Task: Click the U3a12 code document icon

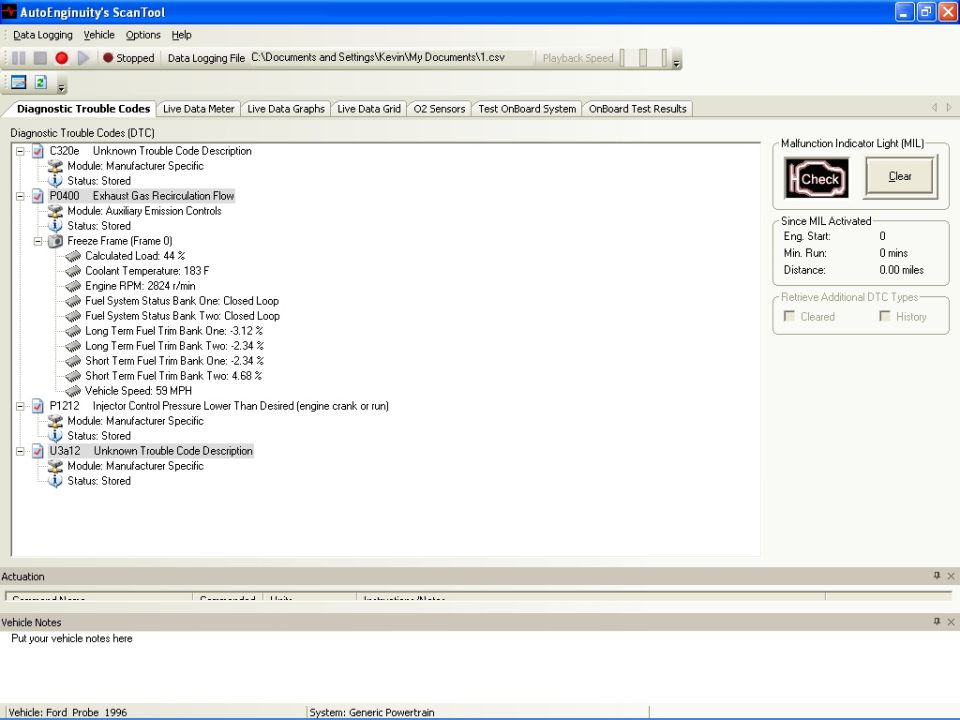Action: pyautogui.click(x=37, y=451)
